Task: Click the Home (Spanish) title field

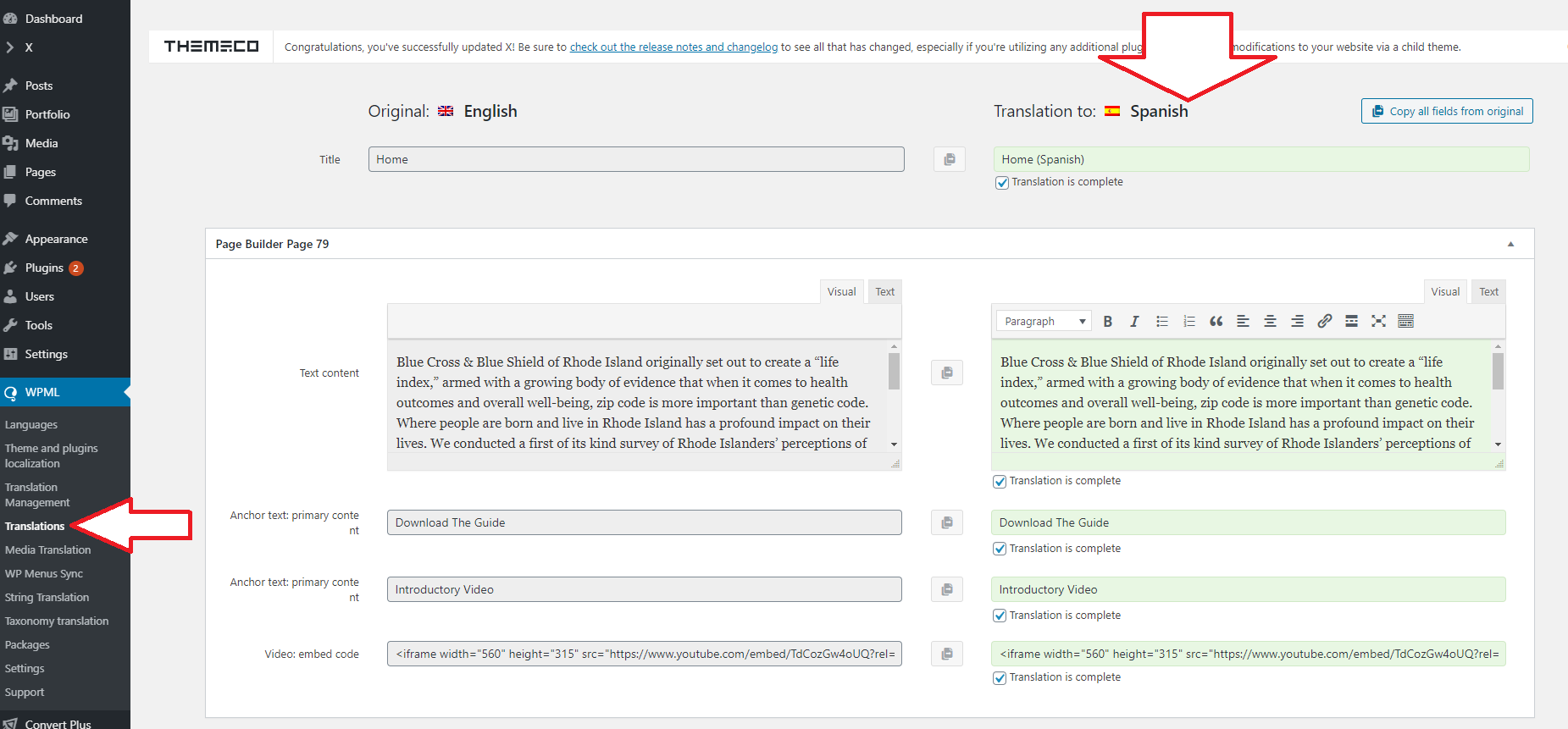Action: click(1261, 159)
